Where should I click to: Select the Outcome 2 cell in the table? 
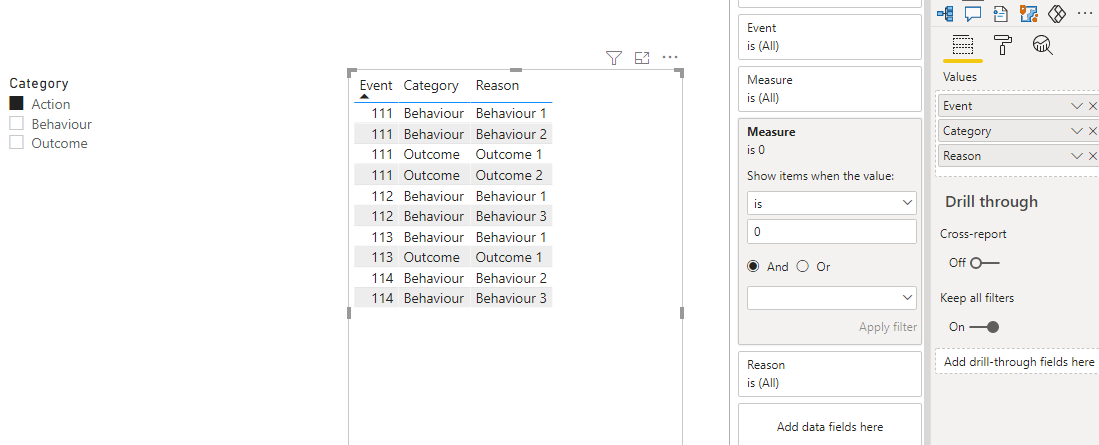(x=510, y=175)
